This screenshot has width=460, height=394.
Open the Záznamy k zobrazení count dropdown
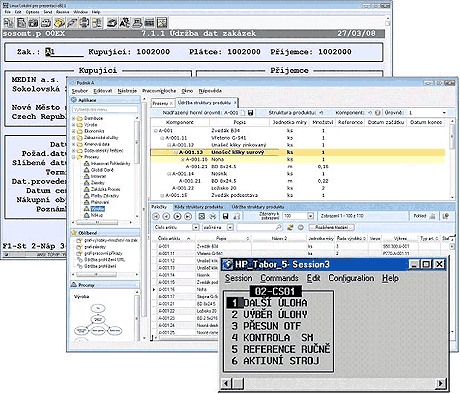pos(310,216)
